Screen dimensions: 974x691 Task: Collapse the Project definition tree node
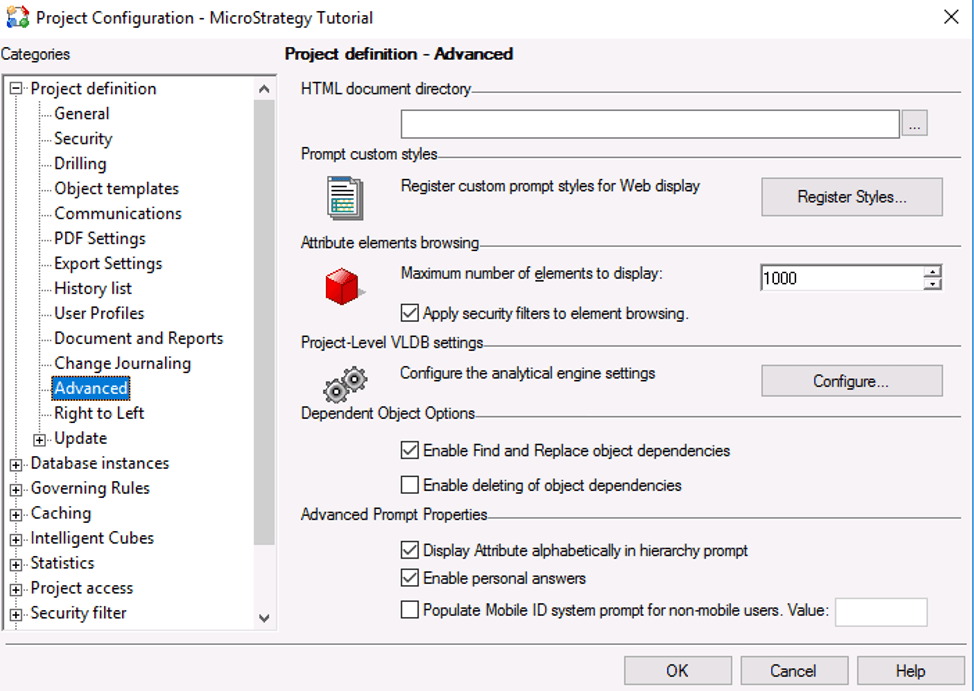[x=16, y=89]
